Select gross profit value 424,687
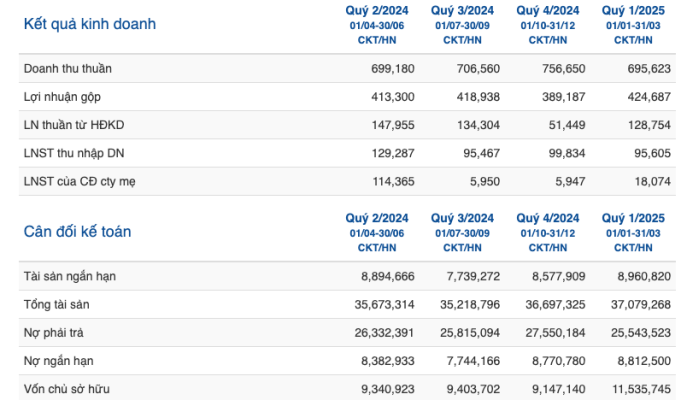 tap(649, 97)
